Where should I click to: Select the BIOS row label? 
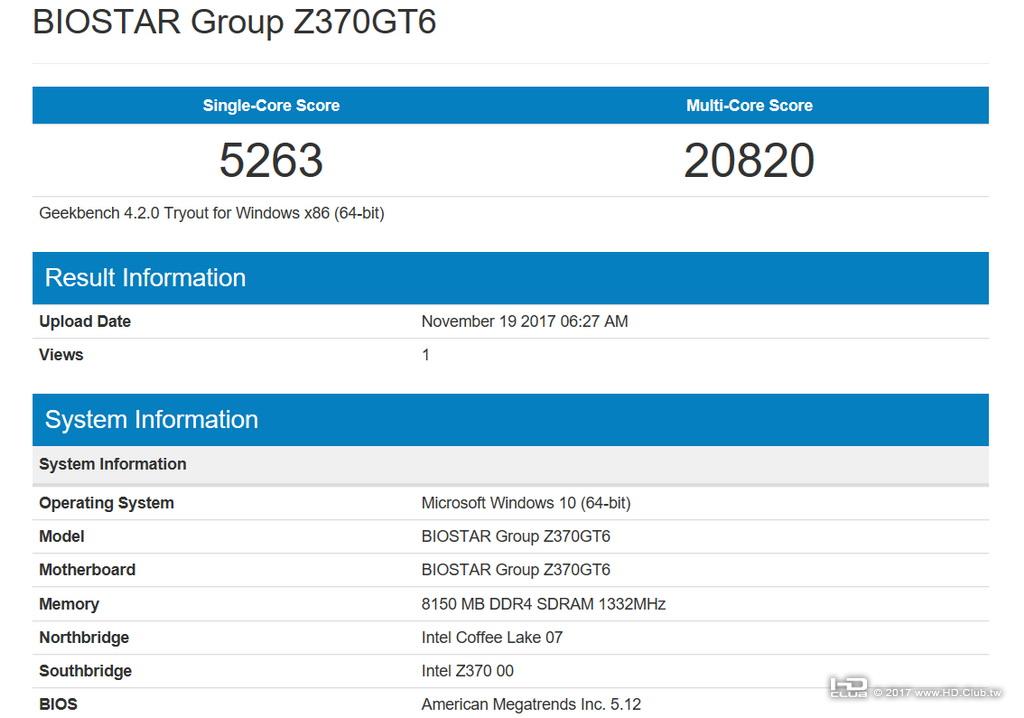tap(58, 704)
